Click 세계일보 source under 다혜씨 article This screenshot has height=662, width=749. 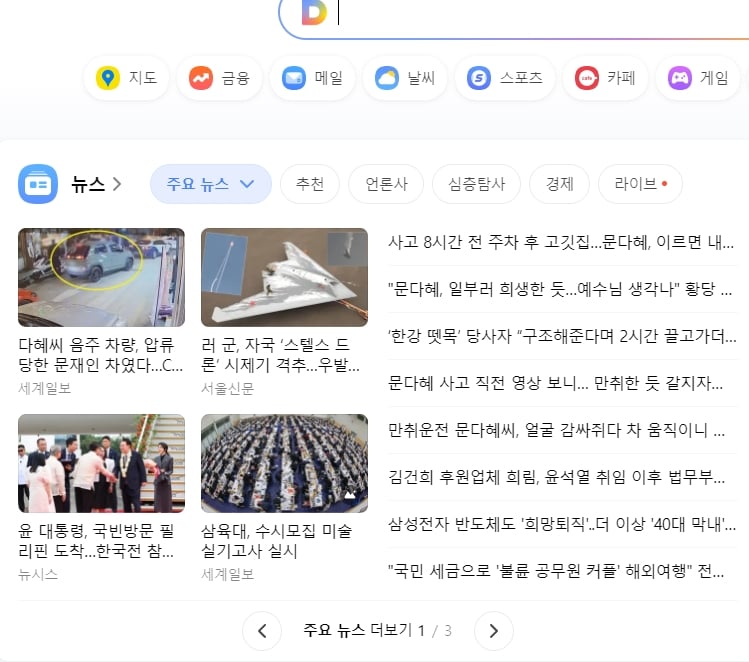(x=44, y=388)
